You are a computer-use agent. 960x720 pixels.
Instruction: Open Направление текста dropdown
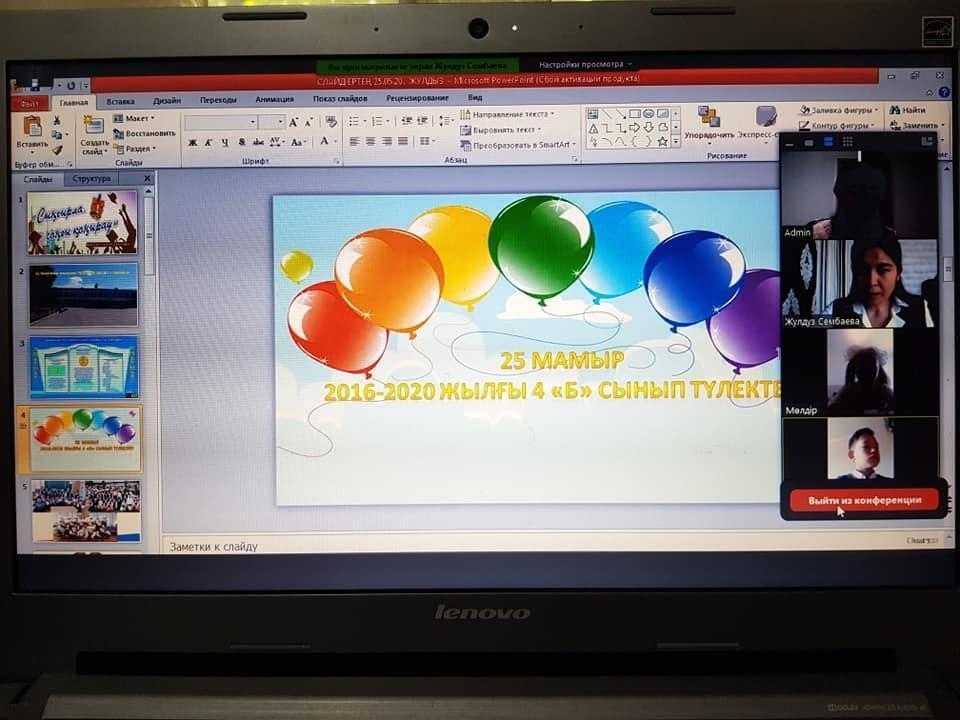click(507, 114)
